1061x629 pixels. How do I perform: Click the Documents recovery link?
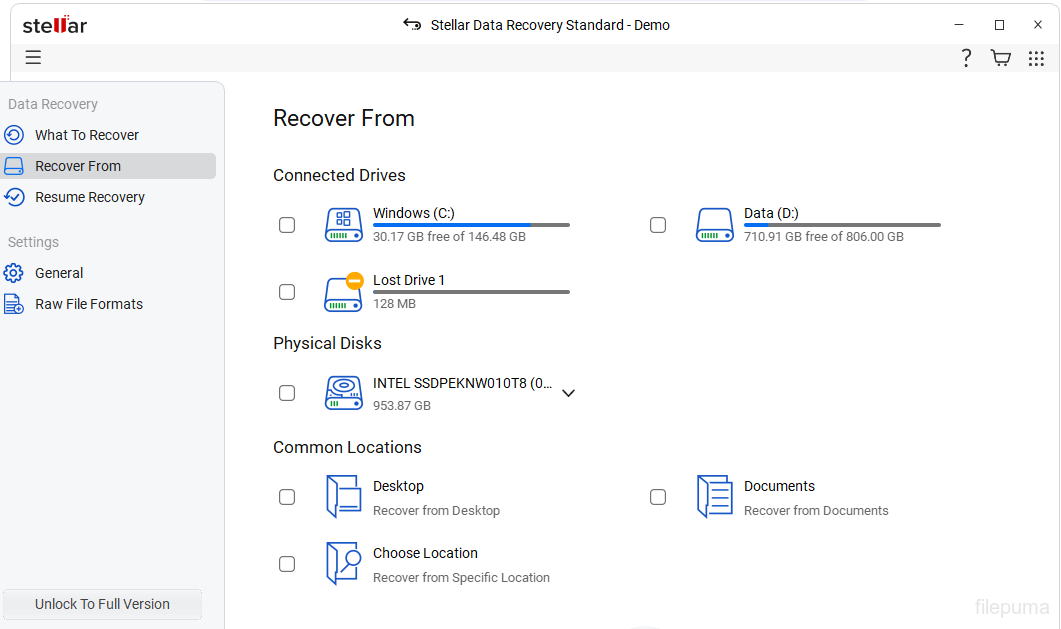click(x=779, y=486)
